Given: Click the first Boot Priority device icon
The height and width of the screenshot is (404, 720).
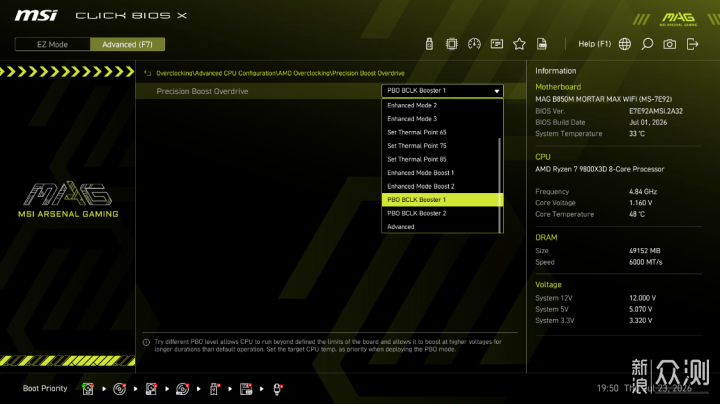Looking at the screenshot, I should [x=88, y=389].
